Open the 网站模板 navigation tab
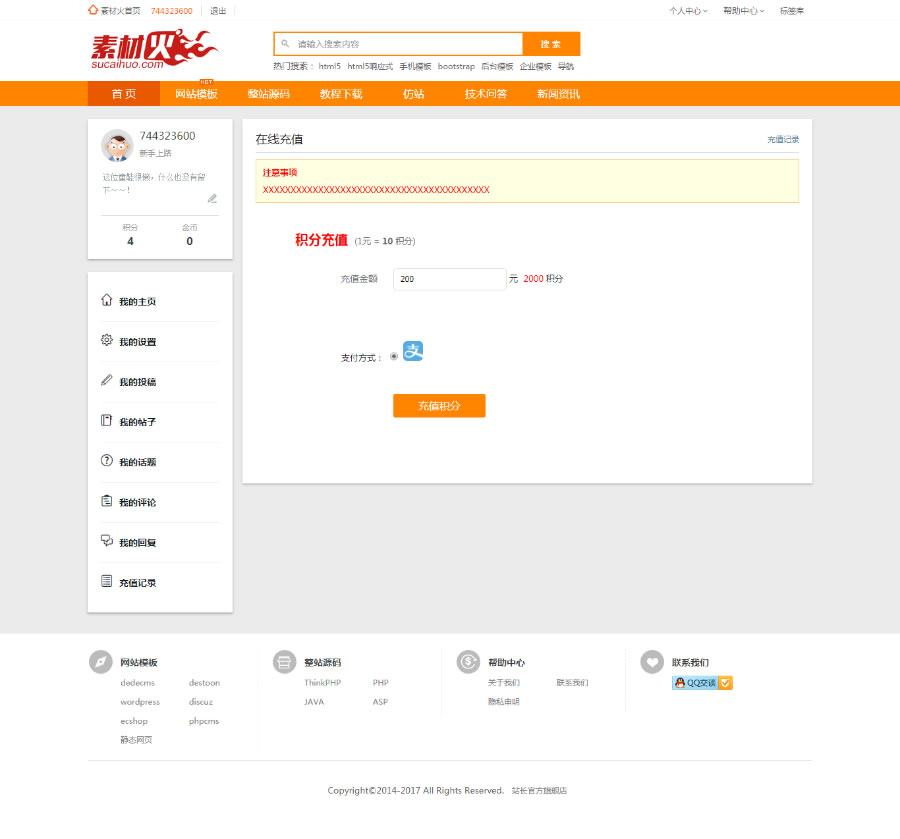 click(196, 94)
